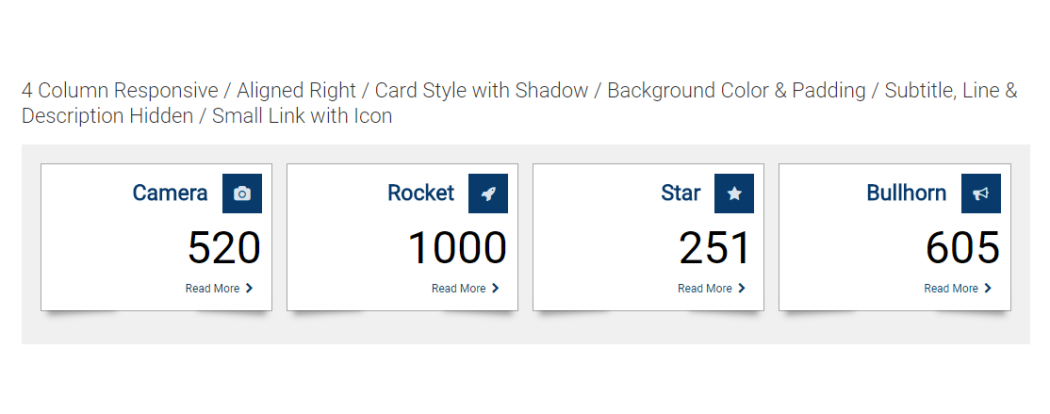
Task: Follow Read More link under 251
Action: [x=704, y=288]
